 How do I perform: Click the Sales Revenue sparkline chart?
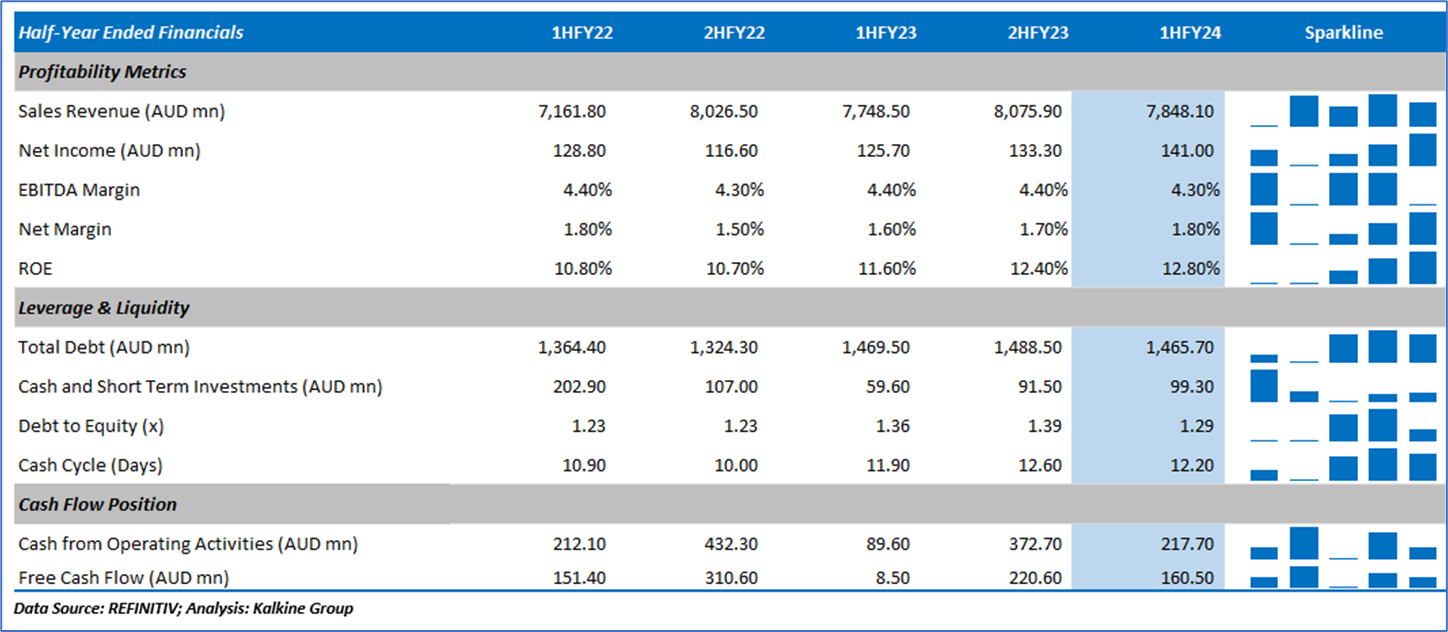(1343, 111)
